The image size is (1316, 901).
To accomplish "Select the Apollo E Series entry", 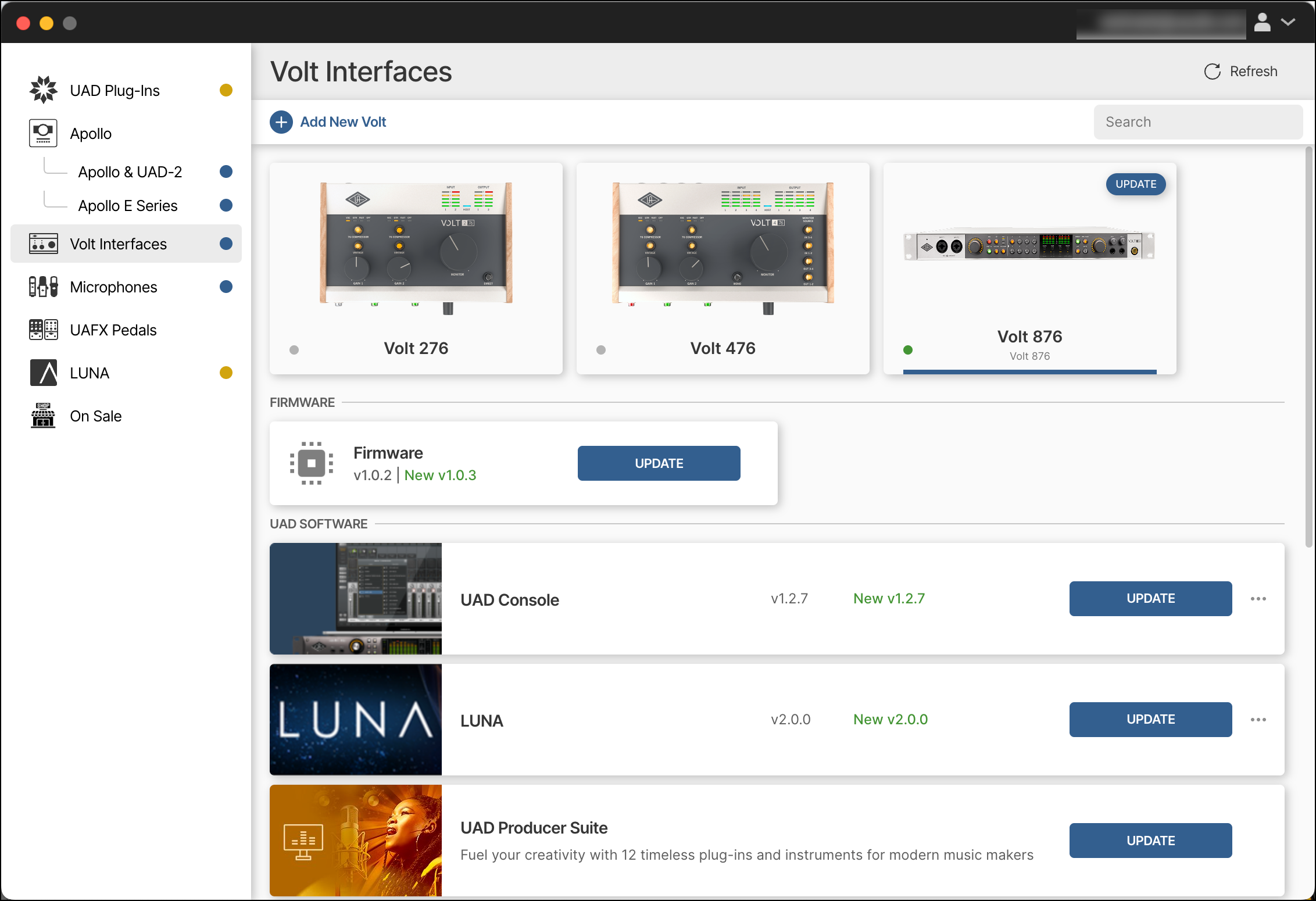I will coord(127,205).
